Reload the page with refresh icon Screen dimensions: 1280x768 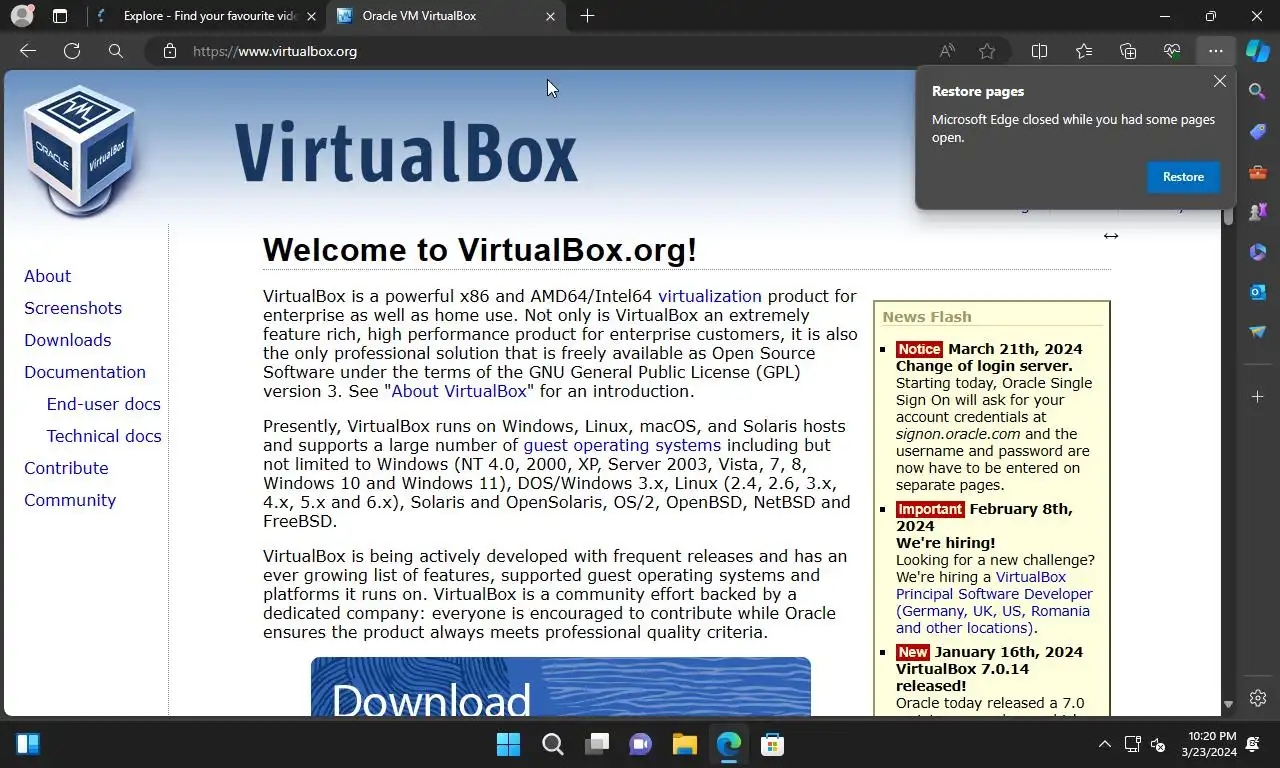pos(72,51)
